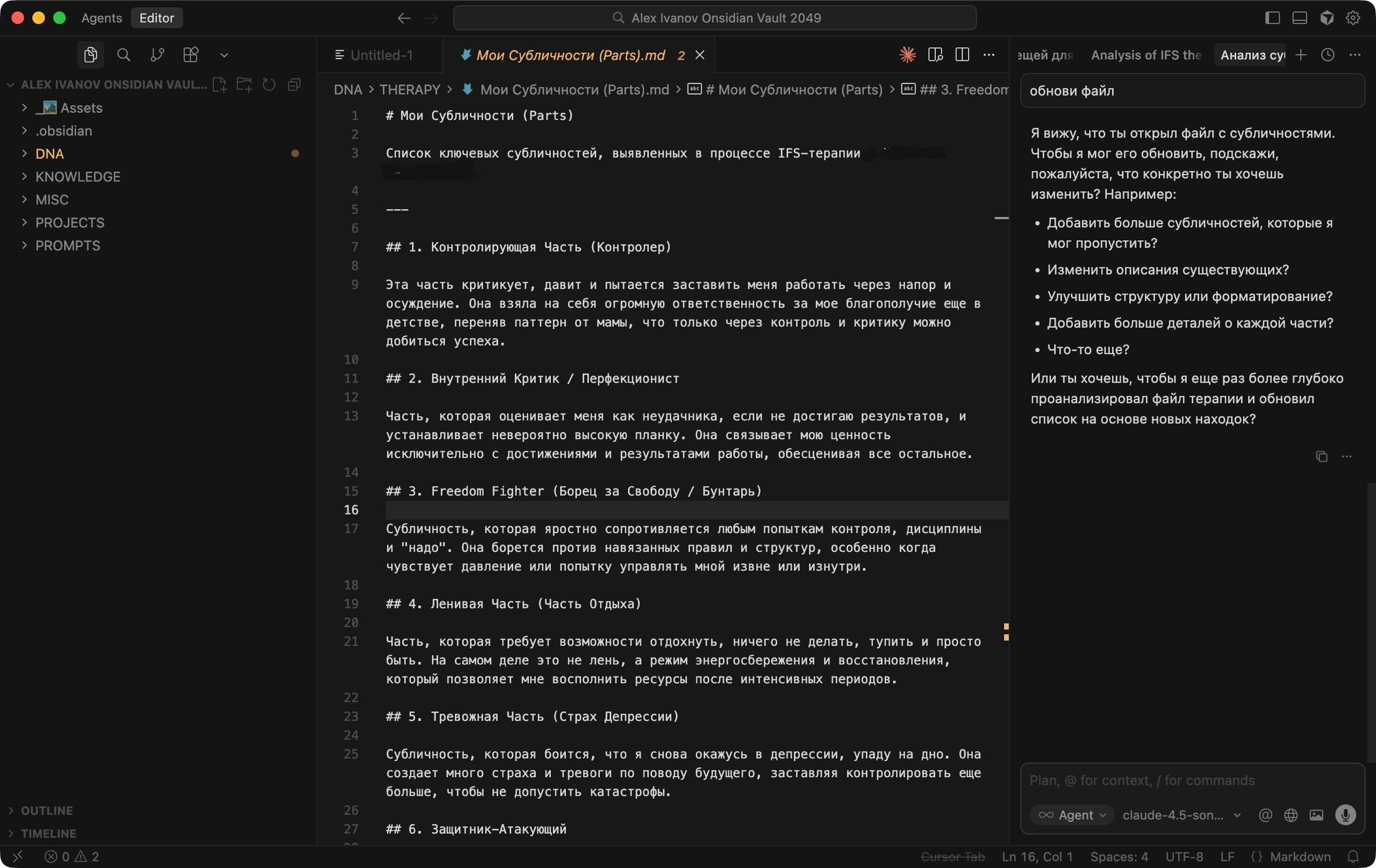Toggle the primary sidebar layout icon
This screenshot has width=1376, height=868.
1273,18
